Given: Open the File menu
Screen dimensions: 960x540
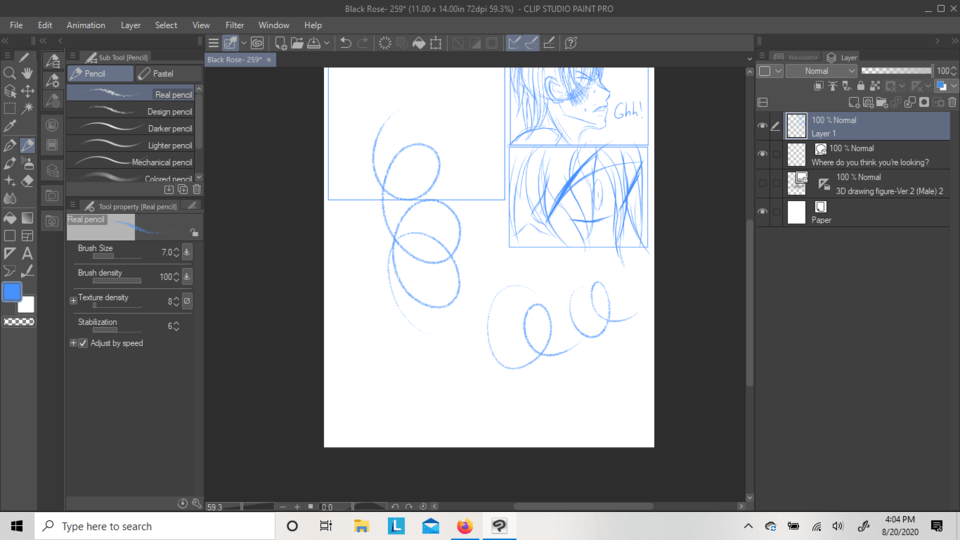Looking at the screenshot, I should 16,25.
